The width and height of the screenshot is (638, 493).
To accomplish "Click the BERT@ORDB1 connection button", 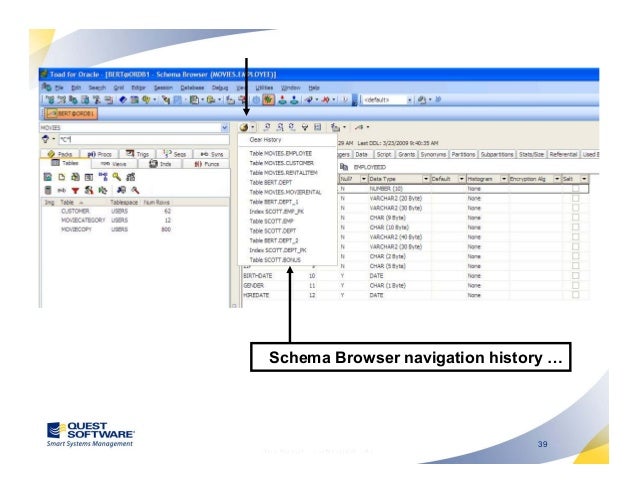I will pos(71,113).
